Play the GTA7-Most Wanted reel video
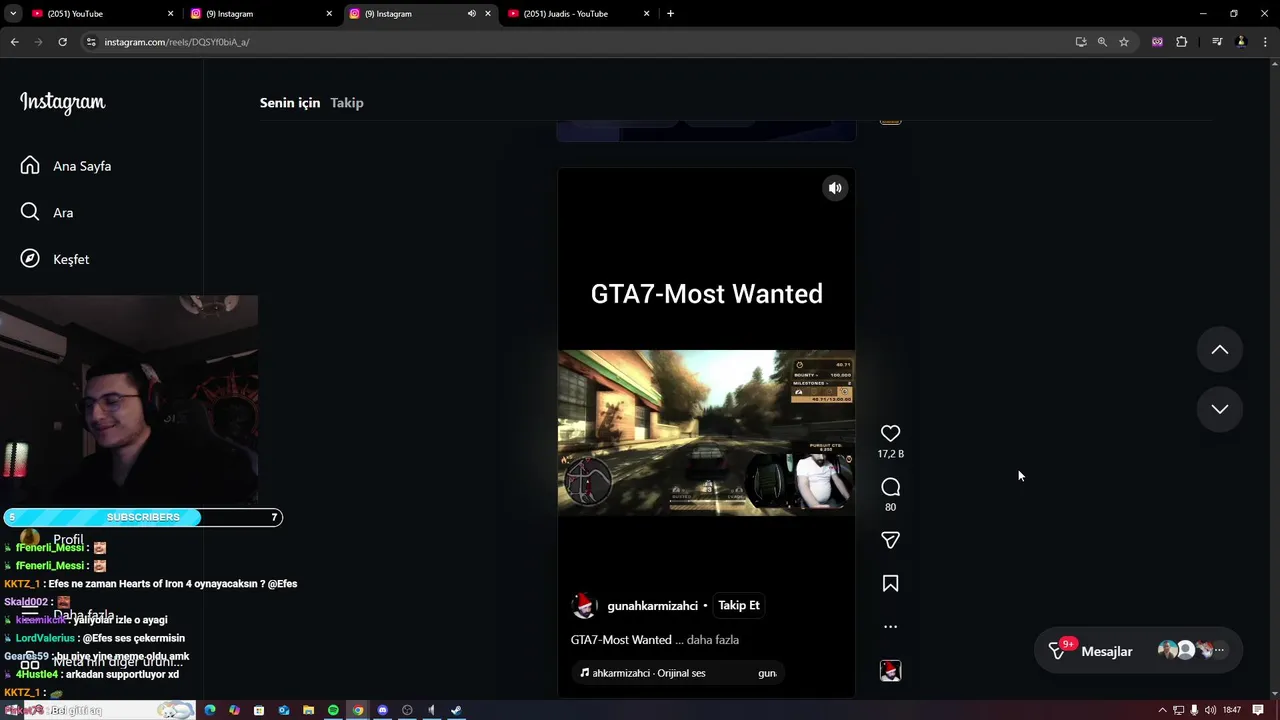 (x=706, y=432)
